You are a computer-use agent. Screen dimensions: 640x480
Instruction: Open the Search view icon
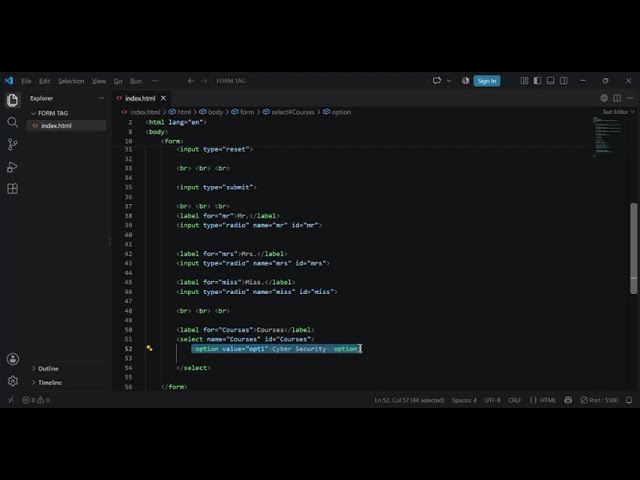[x=12, y=122]
